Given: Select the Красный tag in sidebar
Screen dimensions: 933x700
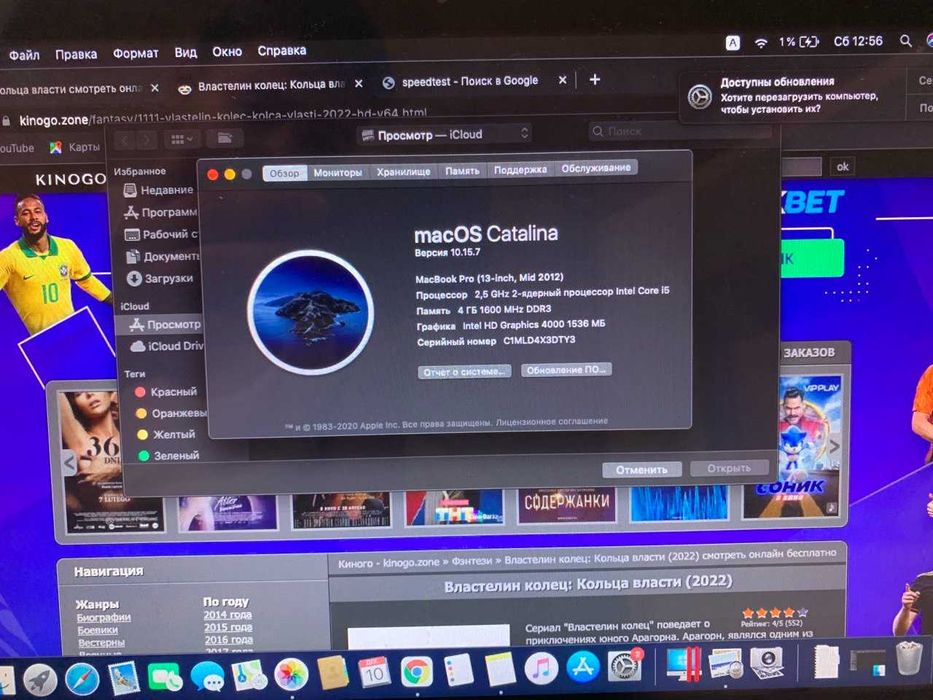Looking at the screenshot, I should pyautogui.click(x=166, y=392).
